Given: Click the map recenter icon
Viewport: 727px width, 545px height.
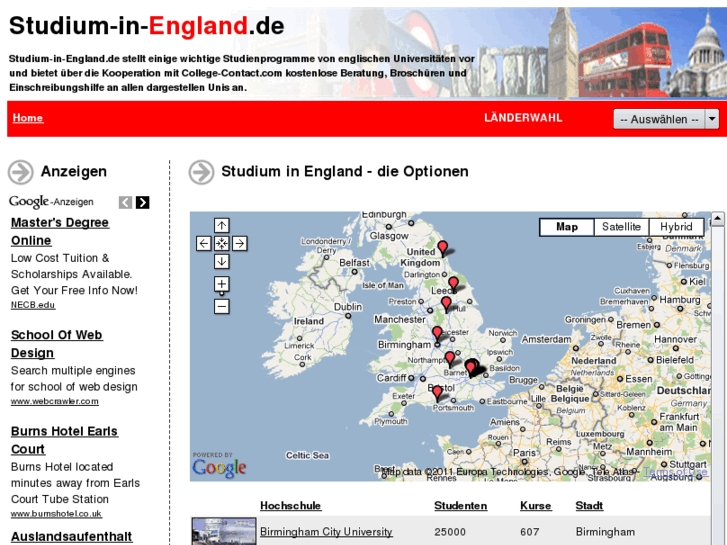Looking at the screenshot, I should coord(222,244).
